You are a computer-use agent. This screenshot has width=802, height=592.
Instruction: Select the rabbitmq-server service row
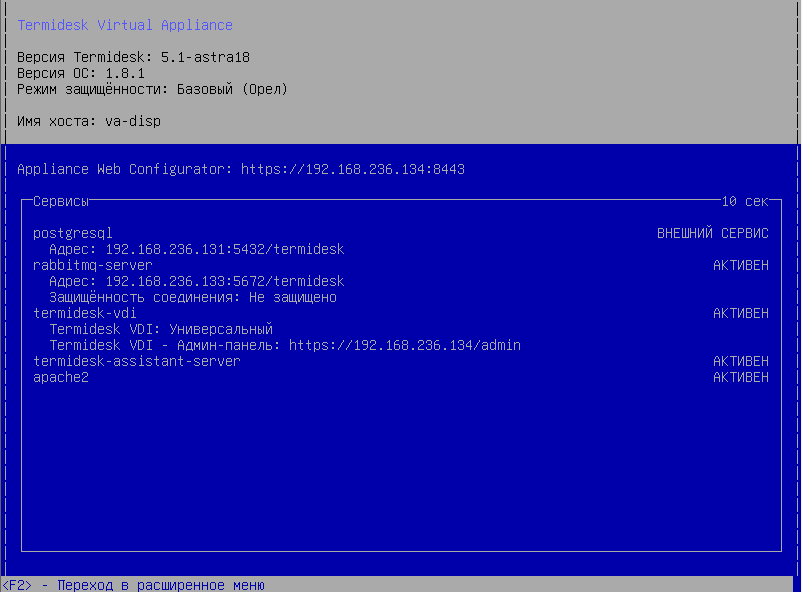point(400,265)
